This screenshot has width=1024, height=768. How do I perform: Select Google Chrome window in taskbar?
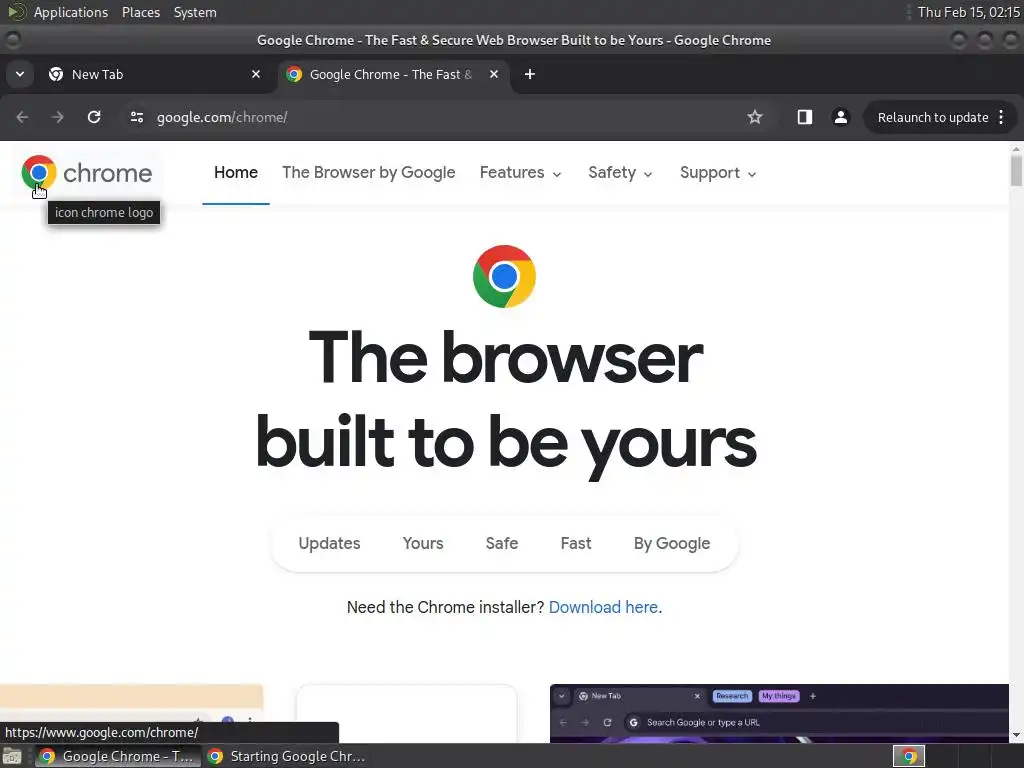117,756
